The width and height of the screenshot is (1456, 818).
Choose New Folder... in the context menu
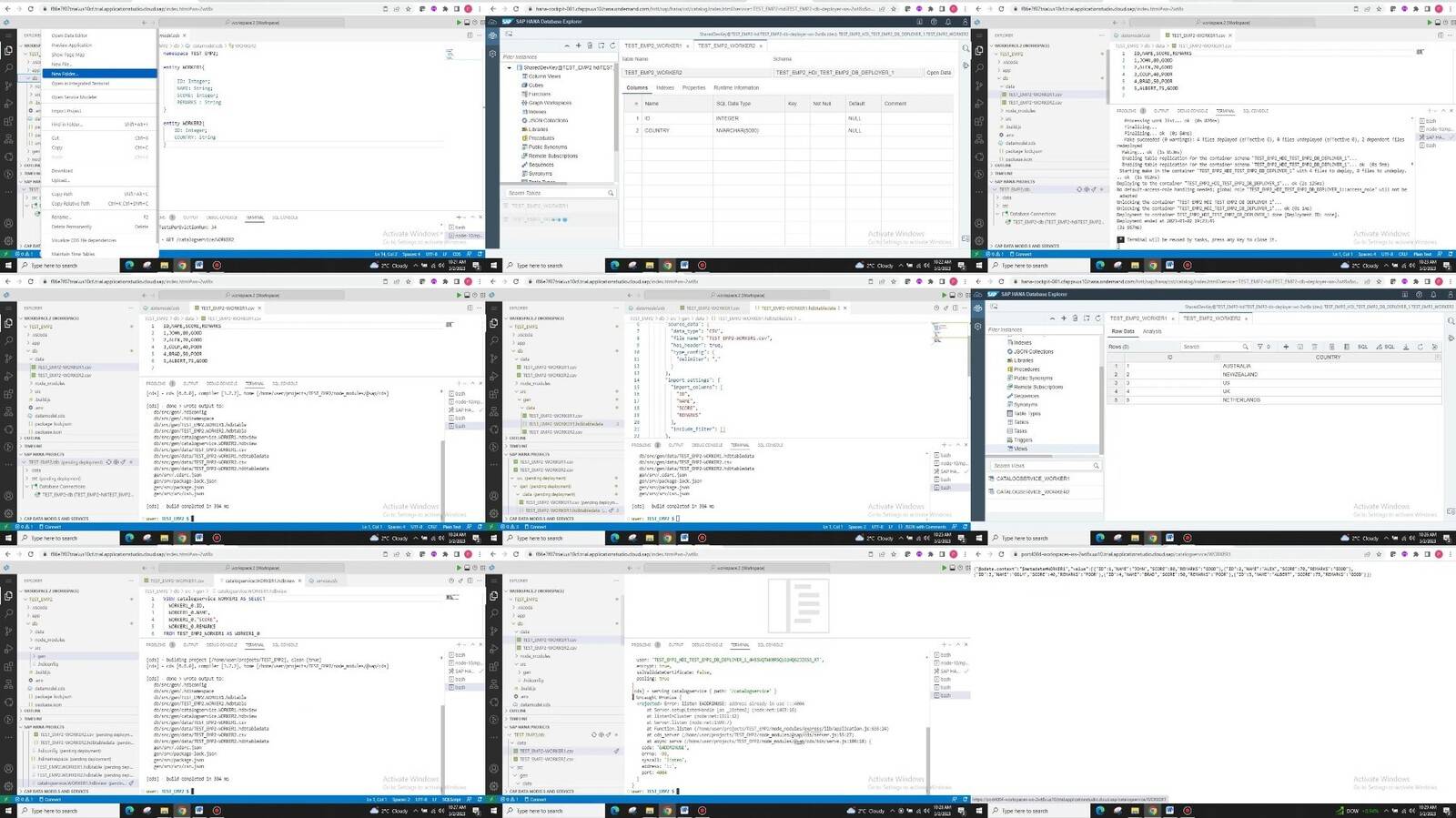pos(98,74)
